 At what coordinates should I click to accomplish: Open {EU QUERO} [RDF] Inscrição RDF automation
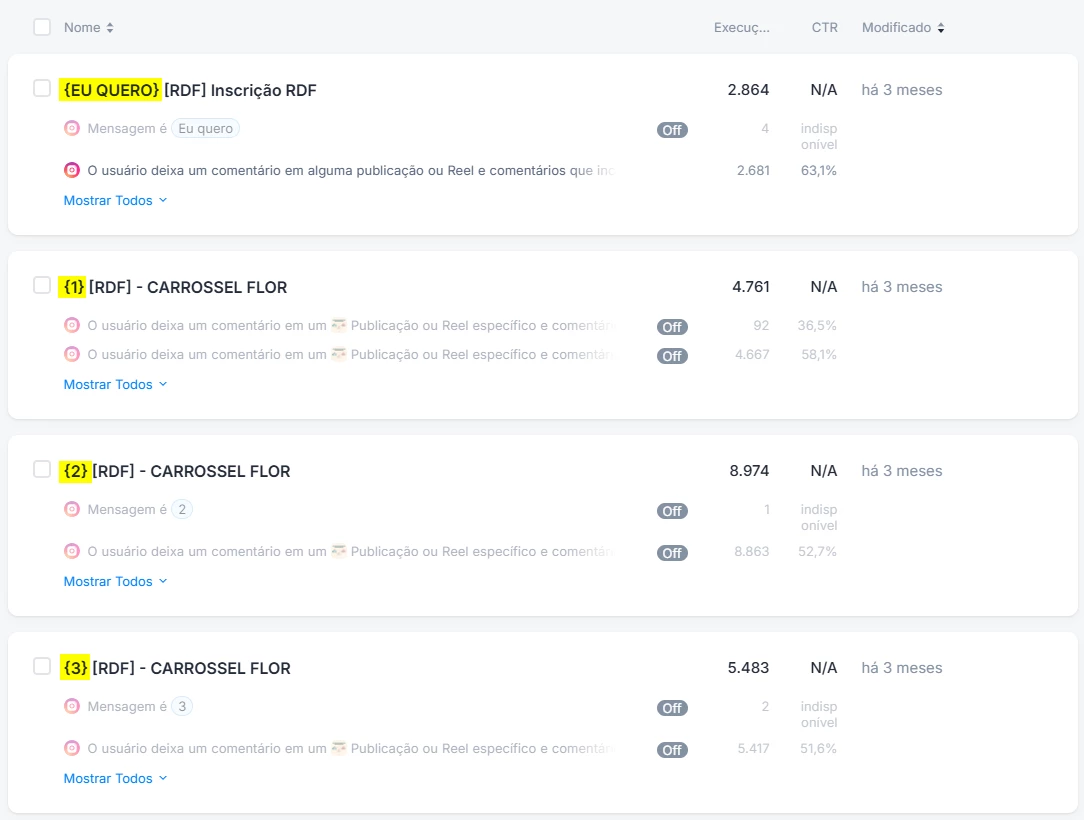(240, 90)
